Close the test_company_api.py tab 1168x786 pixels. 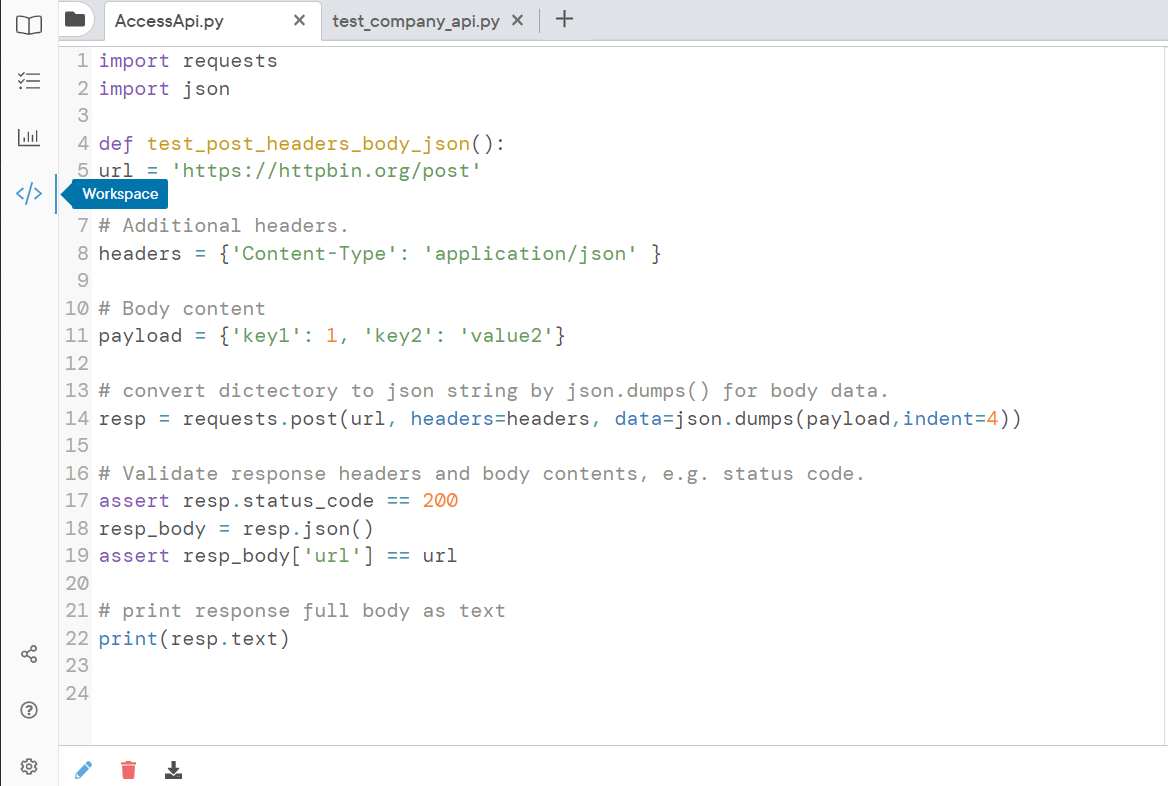pos(517,18)
